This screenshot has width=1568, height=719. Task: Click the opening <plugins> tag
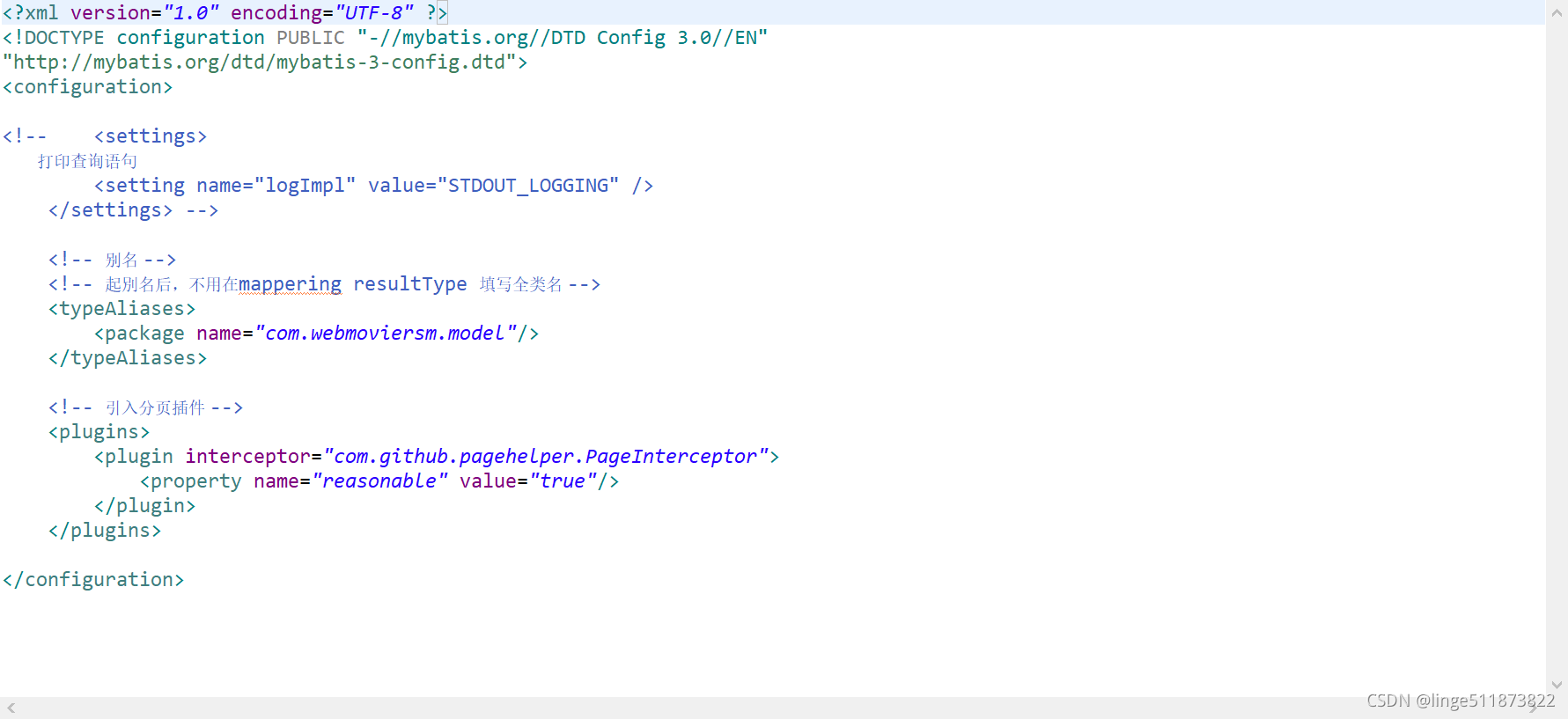[x=99, y=432]
